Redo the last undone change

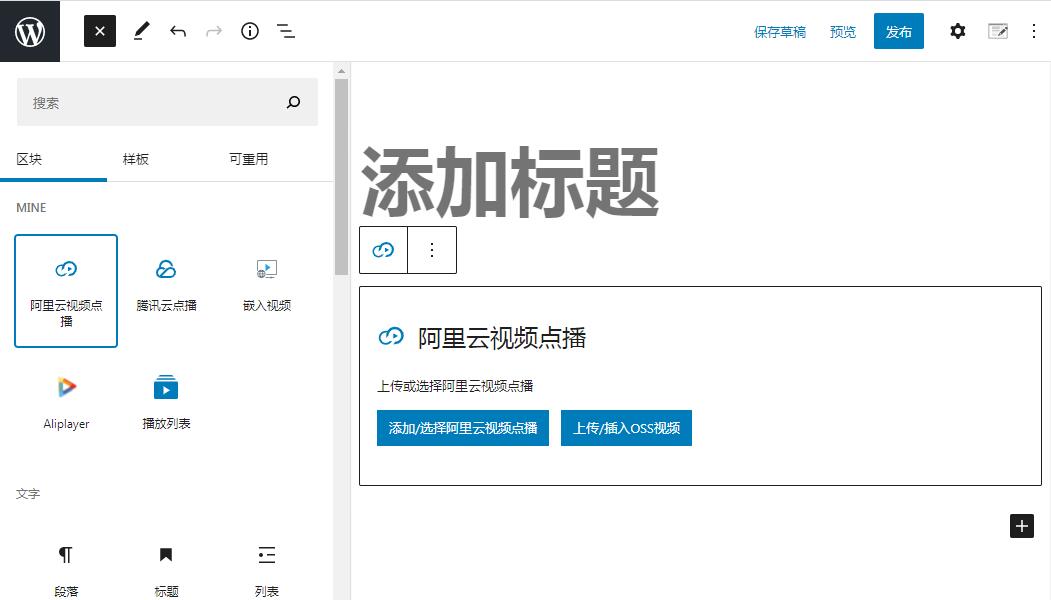tap(214, 31)
